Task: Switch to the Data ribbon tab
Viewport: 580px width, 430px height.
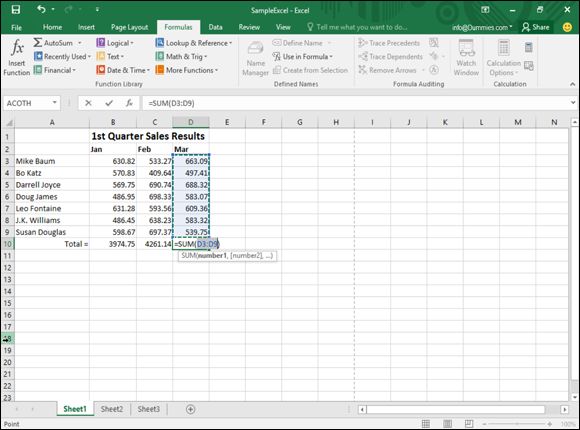Action: tap(215, 27)
